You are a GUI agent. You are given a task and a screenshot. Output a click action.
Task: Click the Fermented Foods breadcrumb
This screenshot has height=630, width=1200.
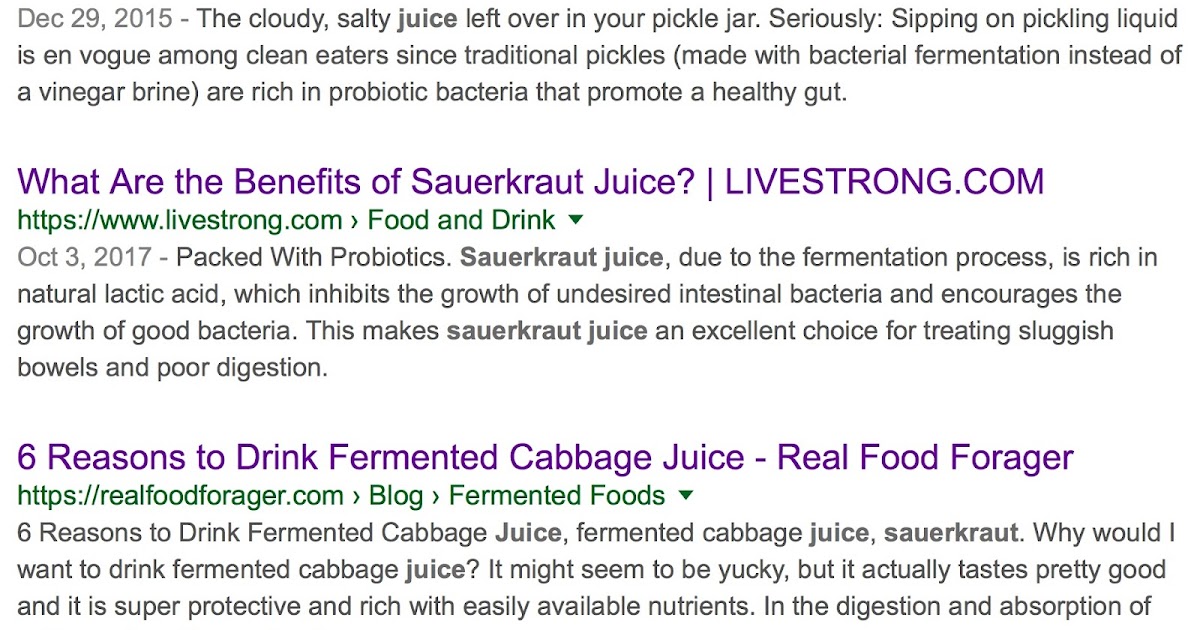click(557, 495)
